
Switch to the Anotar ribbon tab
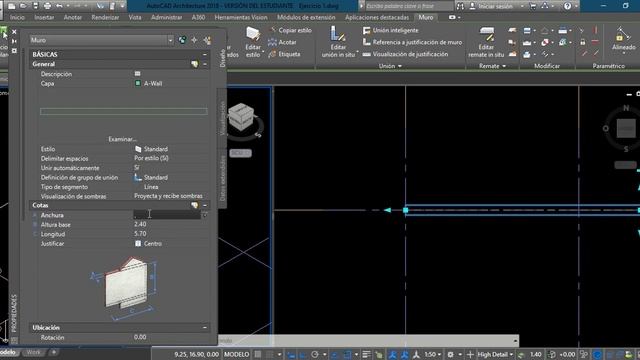73,17
